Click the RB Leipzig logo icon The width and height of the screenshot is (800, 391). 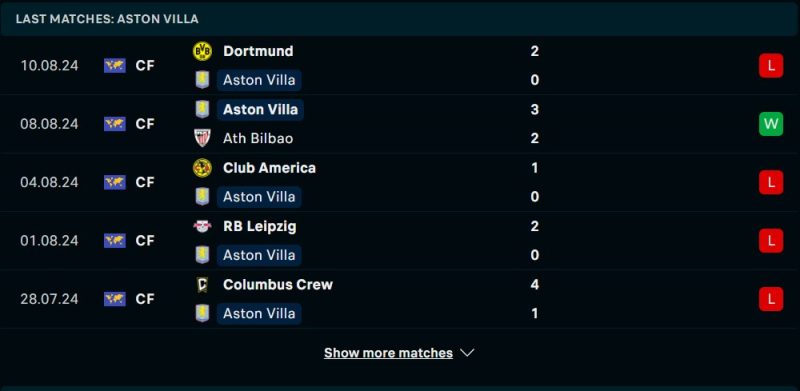pos(202,226)
